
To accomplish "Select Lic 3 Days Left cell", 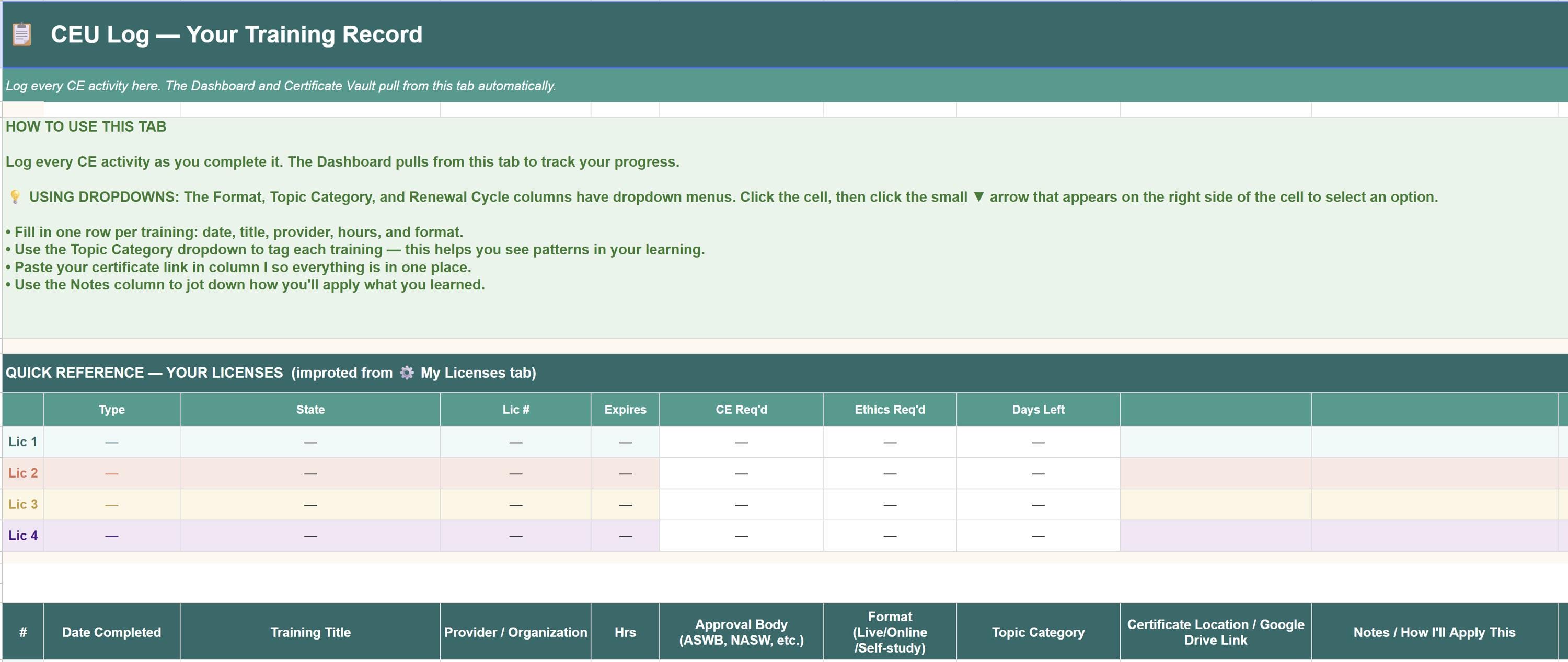I will [x=1039, y=504].
